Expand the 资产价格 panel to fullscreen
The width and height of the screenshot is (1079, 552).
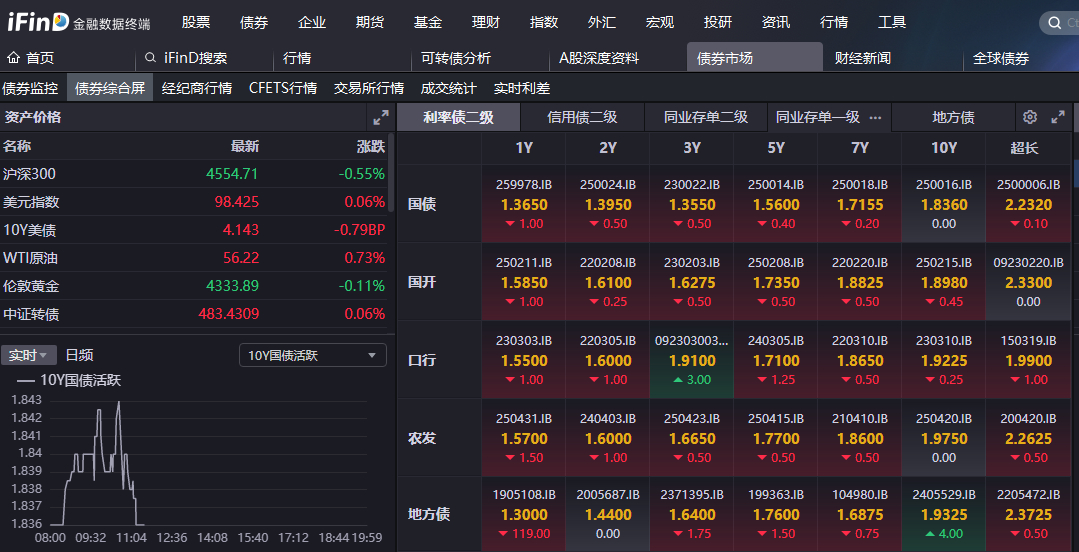(381, 118)
